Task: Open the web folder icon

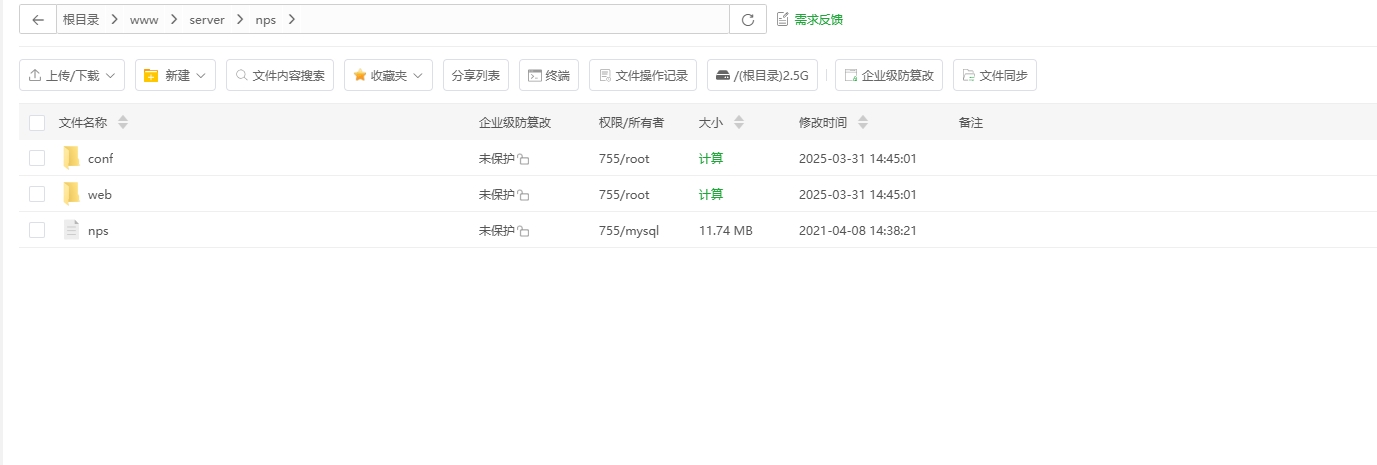Action: [71, 194]
